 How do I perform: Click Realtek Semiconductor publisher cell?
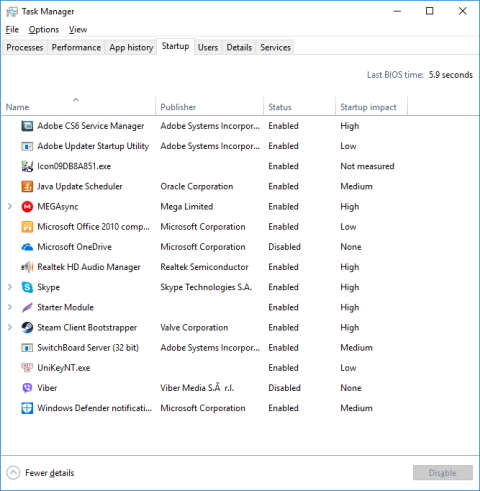204,267
